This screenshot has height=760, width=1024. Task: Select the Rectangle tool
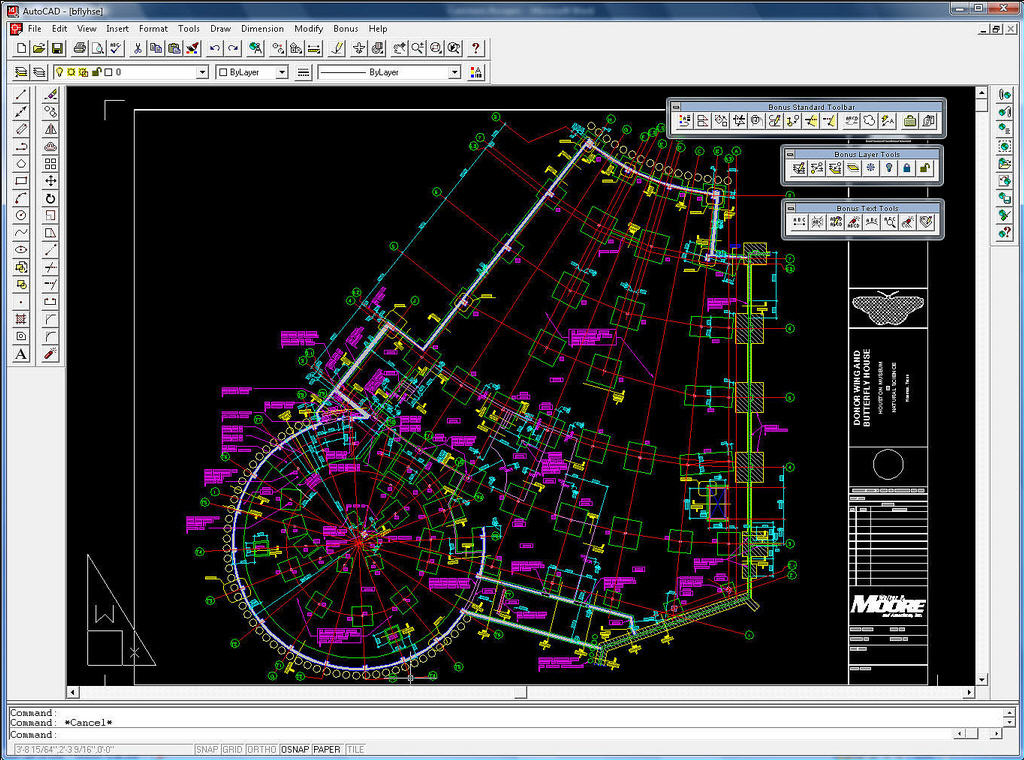pos(21,181)
